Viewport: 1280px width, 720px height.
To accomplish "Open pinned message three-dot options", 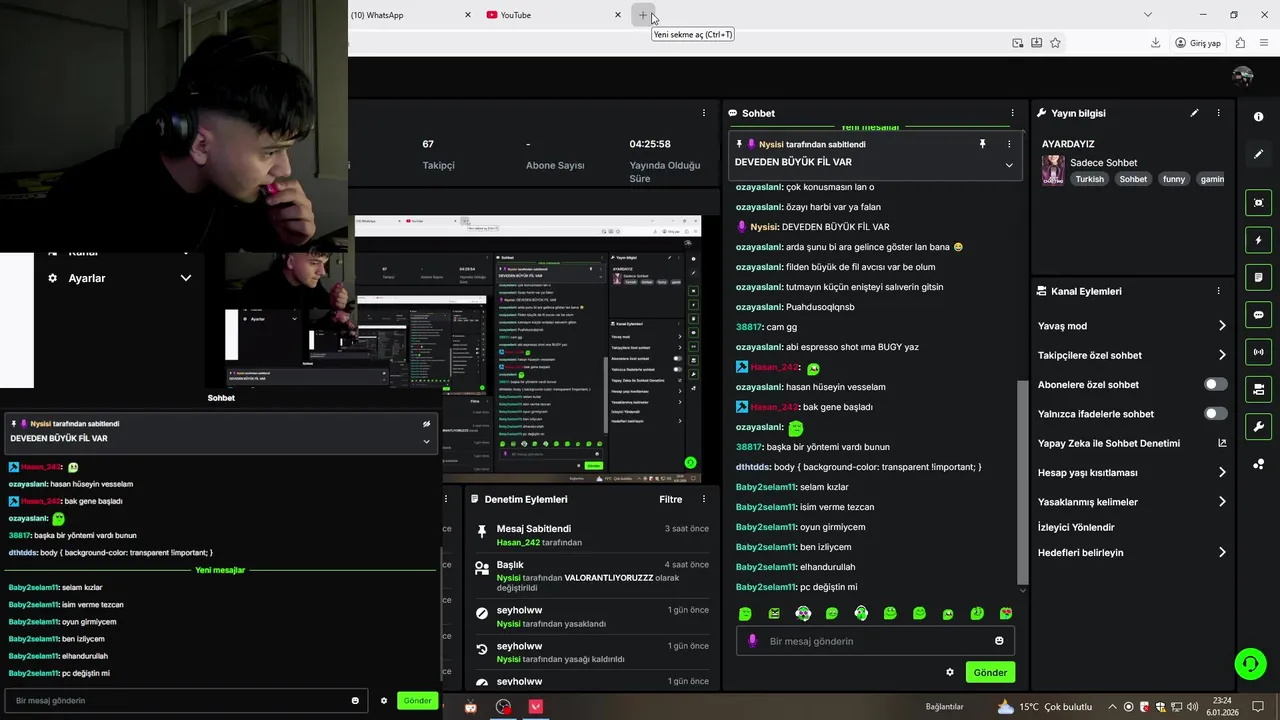I will 1009,144.
